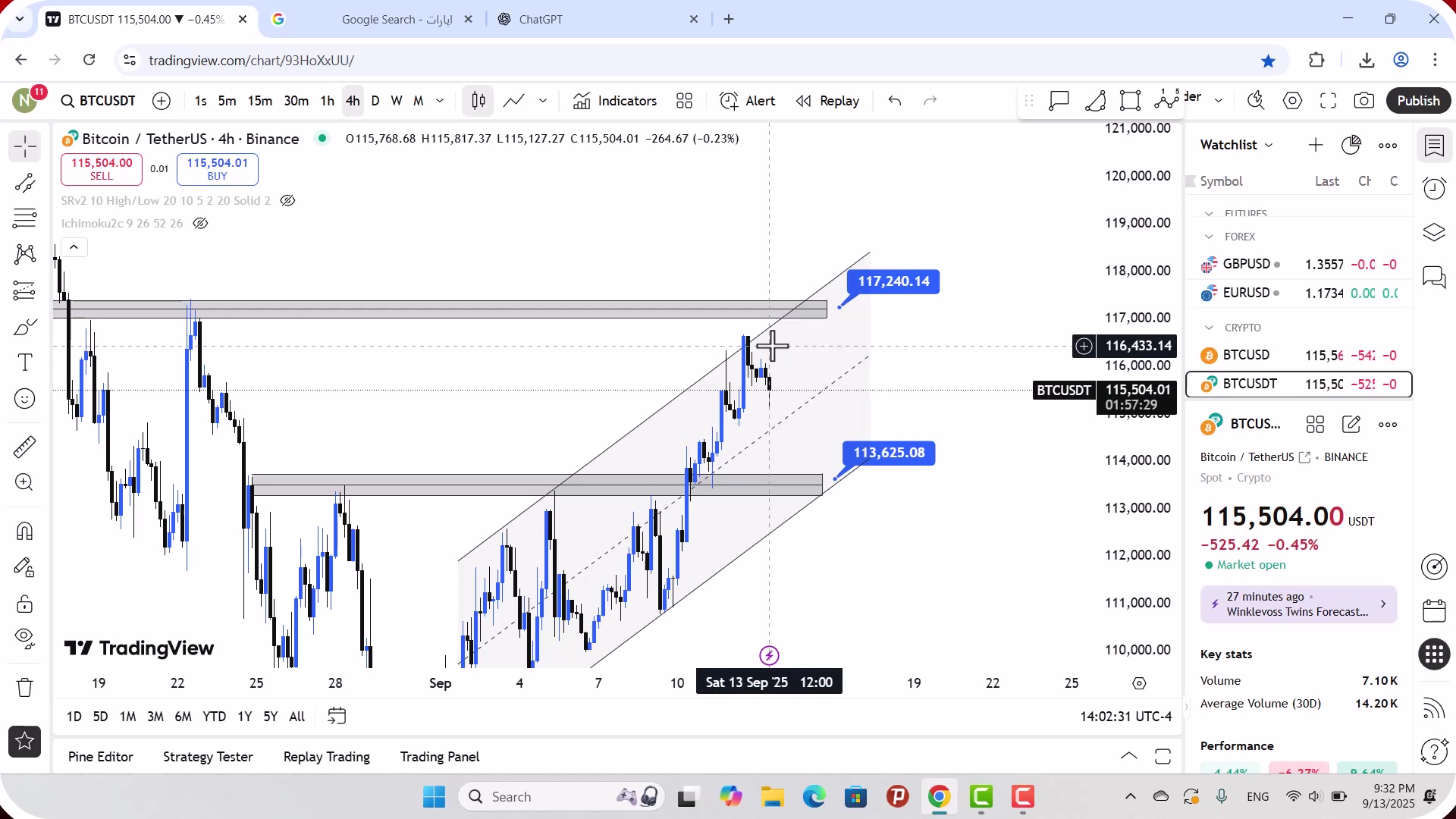Collapse the bottom panel chevron
Viewport: 1456px width, 819px height.
[1129, 756]
